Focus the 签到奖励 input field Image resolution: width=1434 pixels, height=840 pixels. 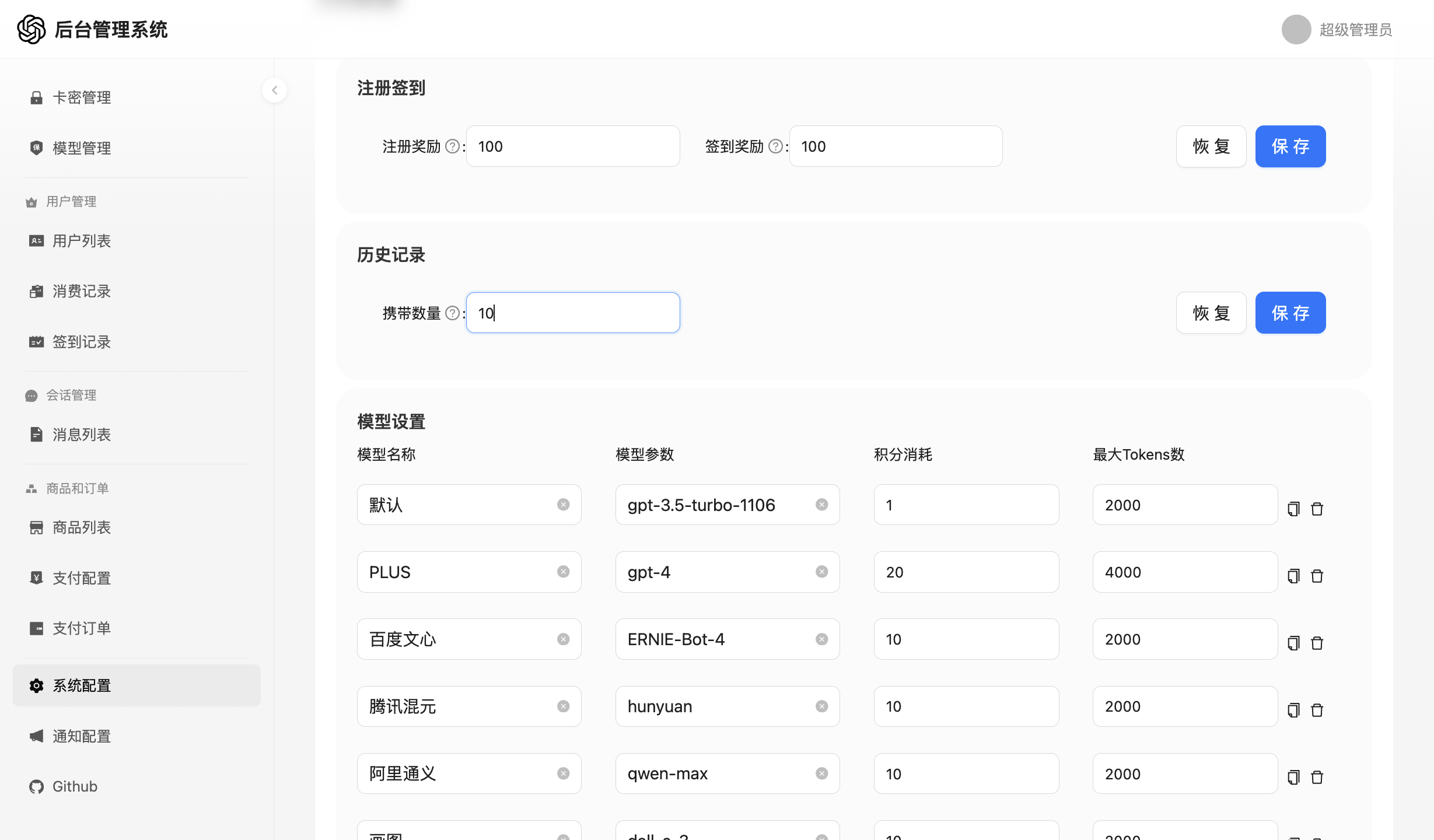coord(896,146)
